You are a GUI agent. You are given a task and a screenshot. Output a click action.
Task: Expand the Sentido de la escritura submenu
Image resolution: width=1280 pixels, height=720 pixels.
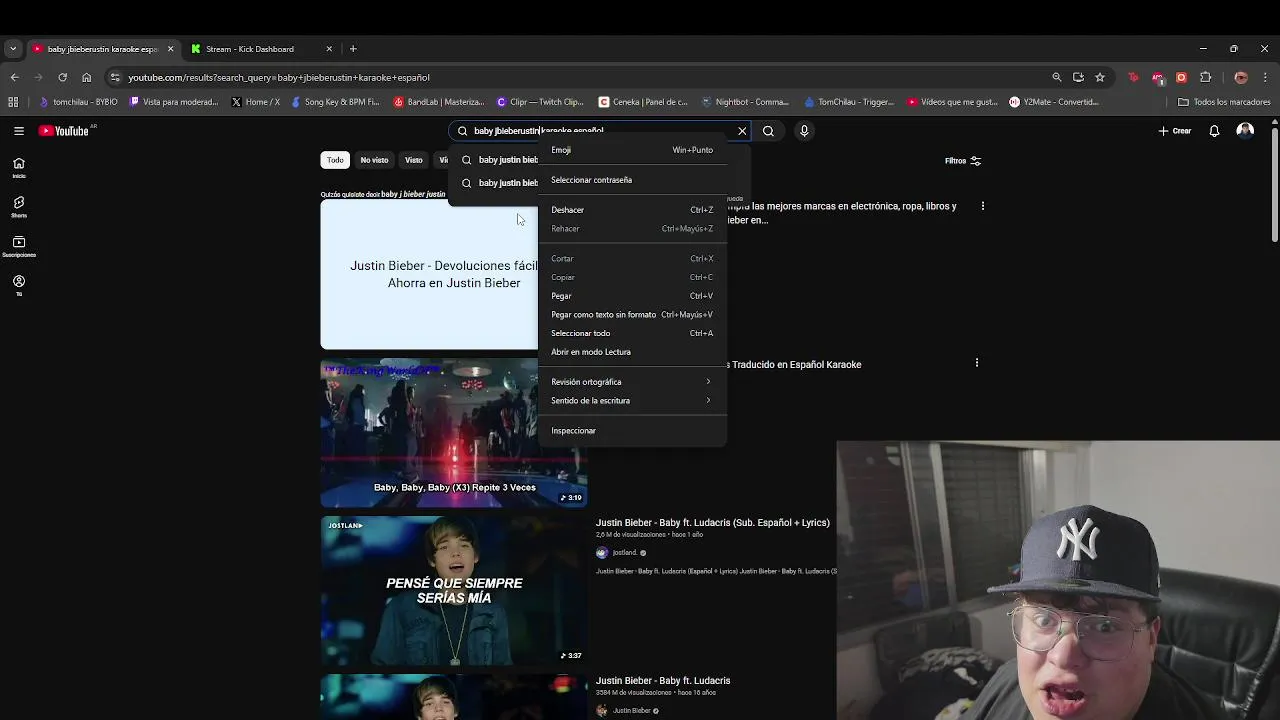pyautogui.click(x=632, y=401)
